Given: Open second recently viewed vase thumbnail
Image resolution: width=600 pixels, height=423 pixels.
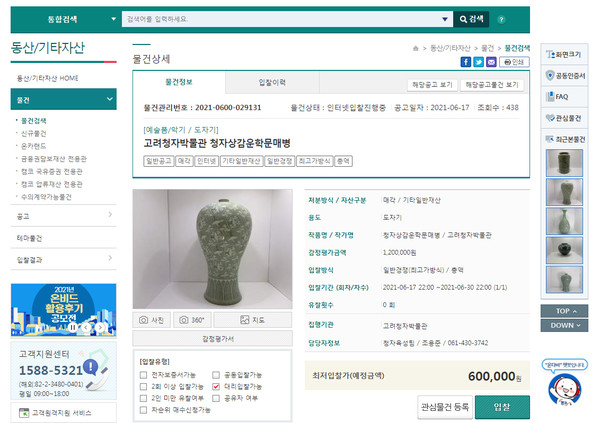Looking at the screenshot, I should pyautogui.click(x=564, y=192).
